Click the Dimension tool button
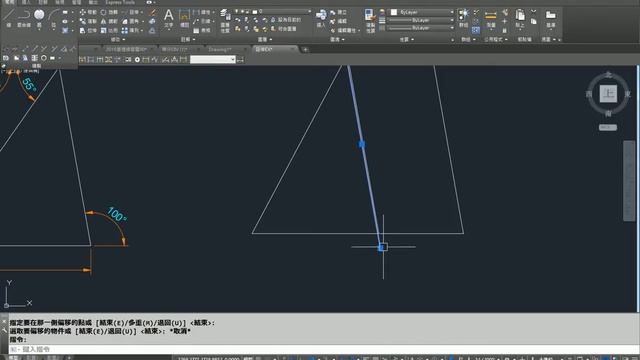Image resolution: width=640 pixels, height=360 pixels. click(x=184, y=18)
